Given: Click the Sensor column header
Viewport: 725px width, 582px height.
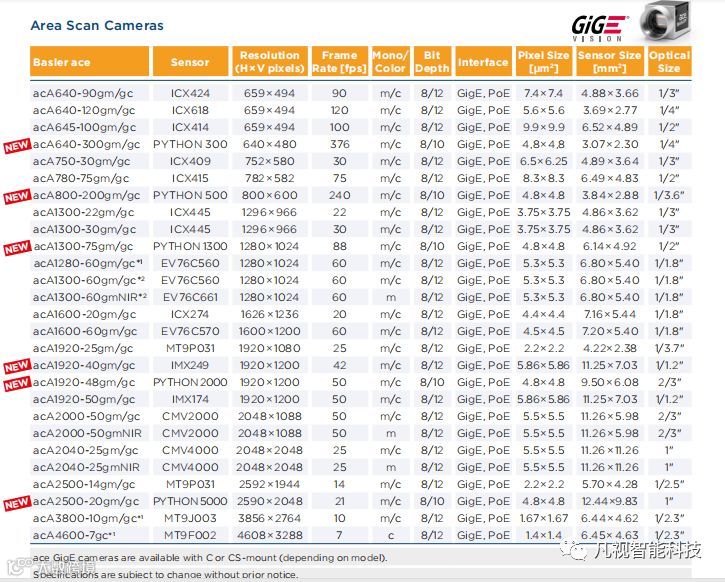Looking at the screenshot, I should (190, 61).
